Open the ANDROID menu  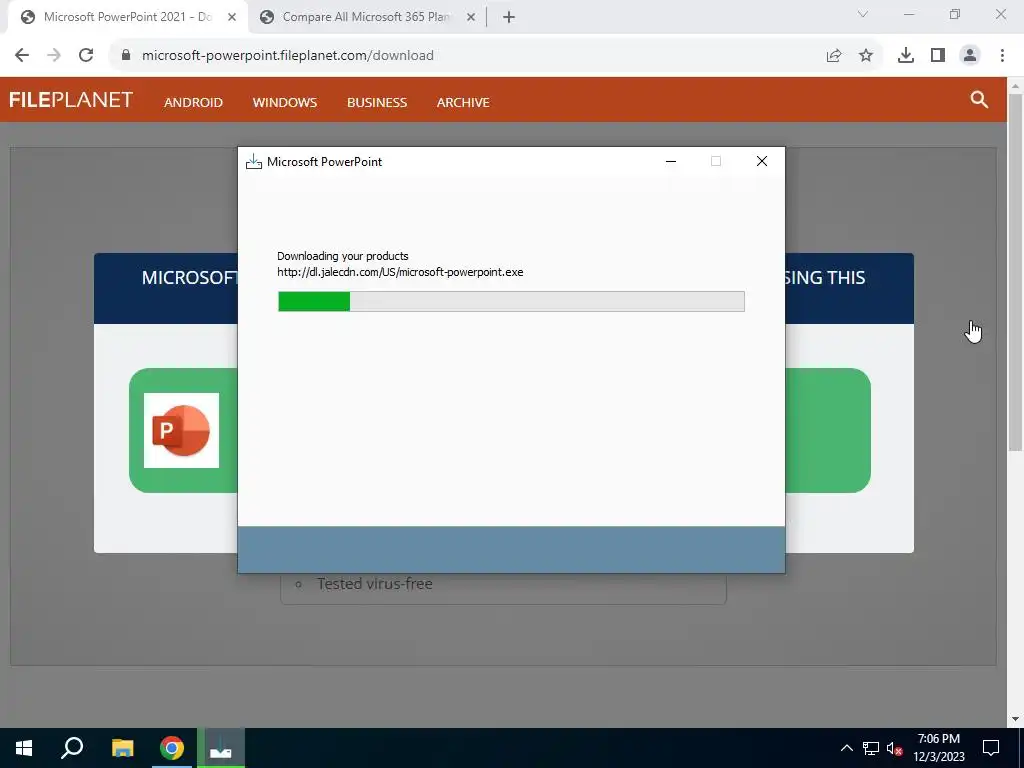[x=193, y=103]
